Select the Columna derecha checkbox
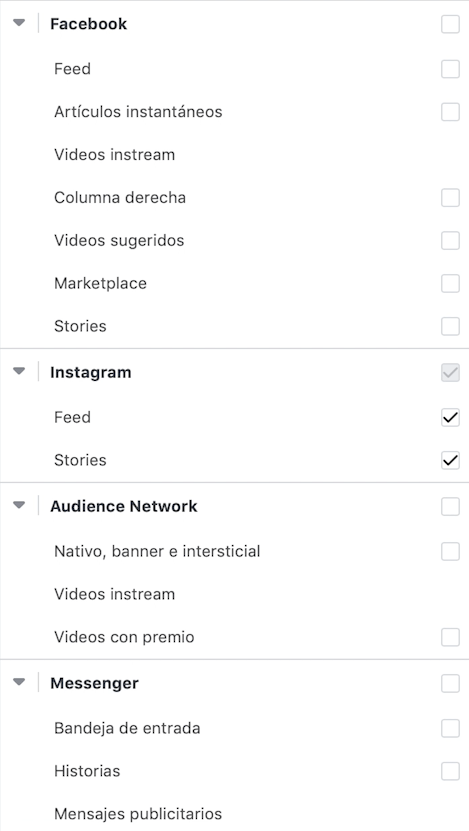 click(450, 198)
